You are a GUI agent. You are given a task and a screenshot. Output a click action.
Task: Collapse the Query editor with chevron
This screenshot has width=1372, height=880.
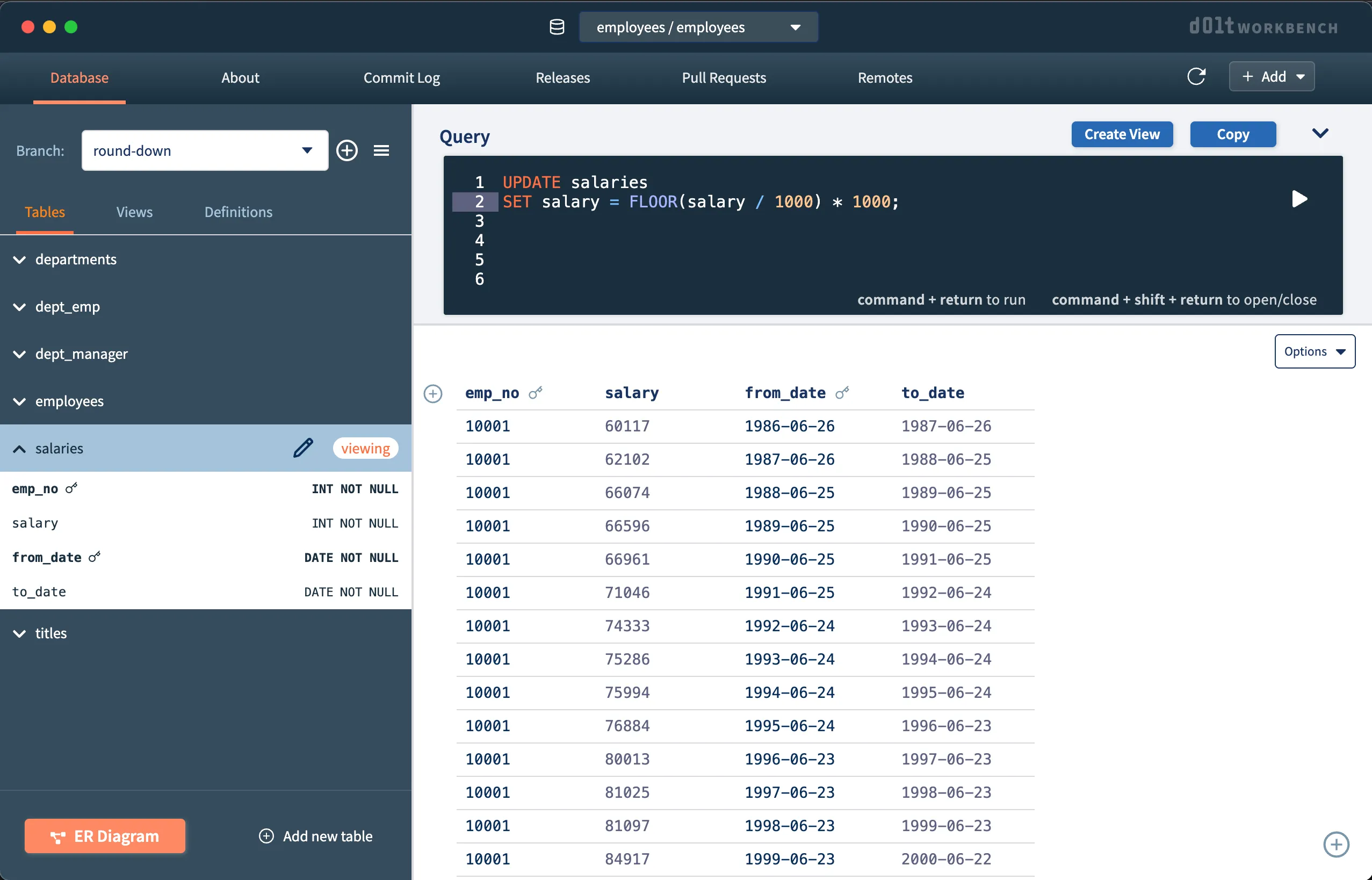pyautogui.click(x=1319, y=134)
